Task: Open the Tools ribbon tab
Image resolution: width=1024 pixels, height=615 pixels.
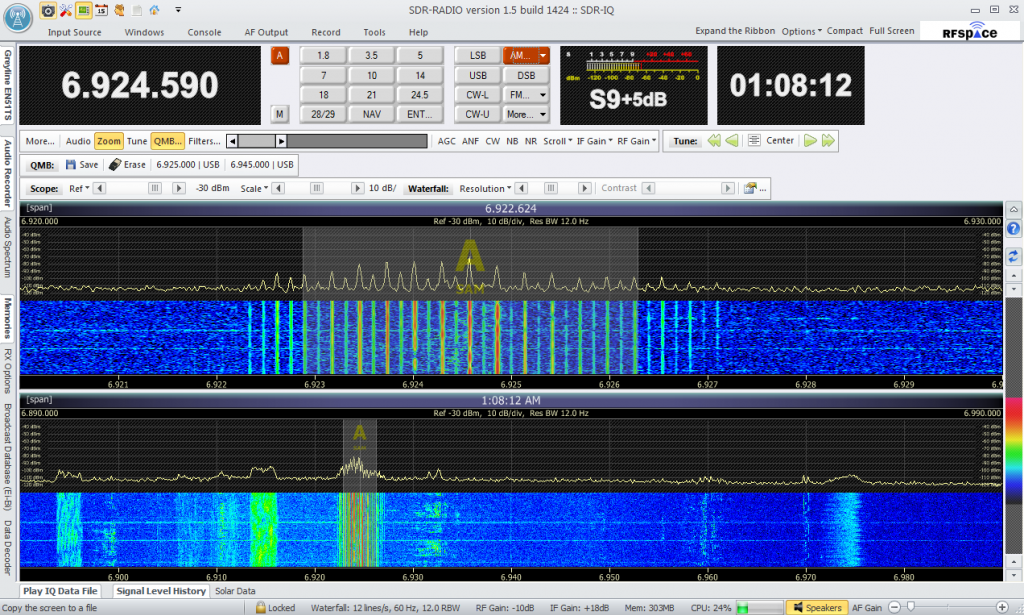Action: (374, 32)
